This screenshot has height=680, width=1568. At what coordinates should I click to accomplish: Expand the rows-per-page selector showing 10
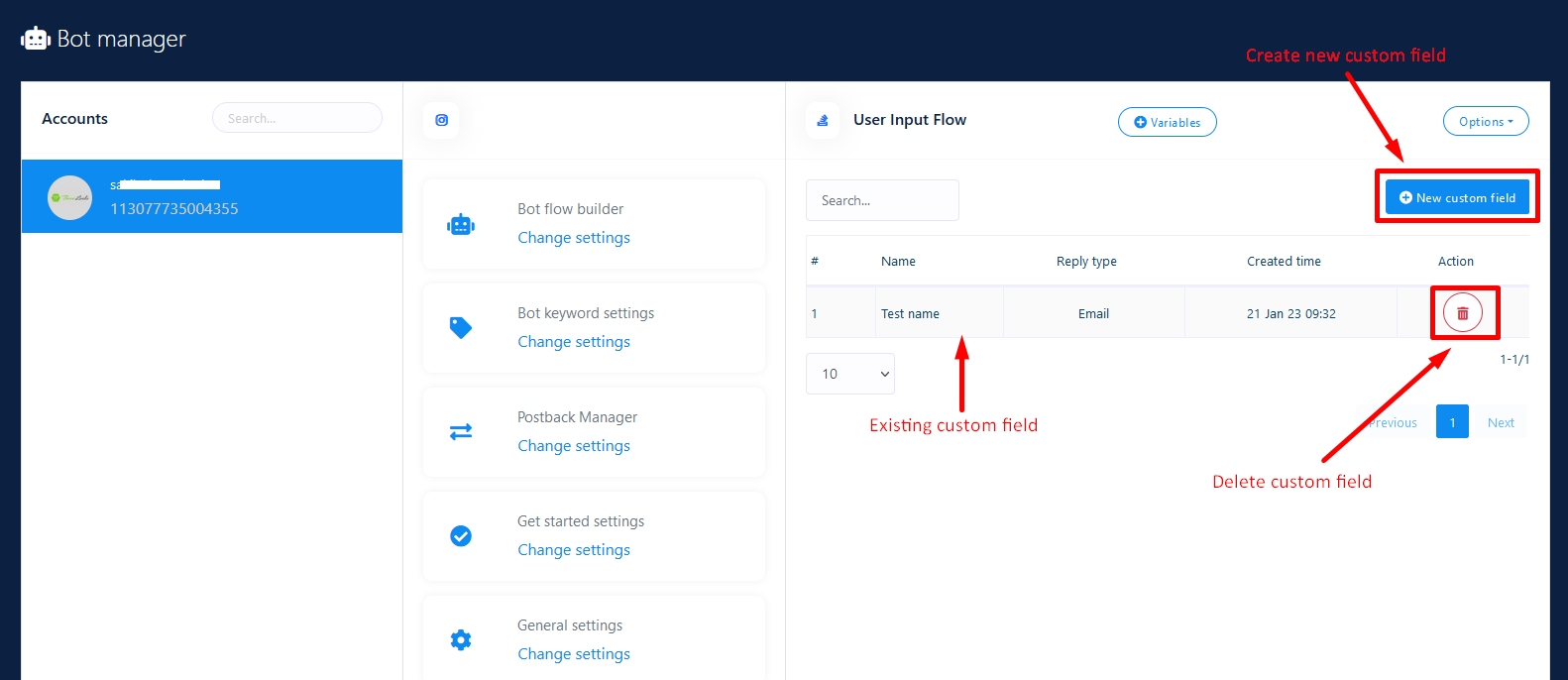click(x=850, y=374)
